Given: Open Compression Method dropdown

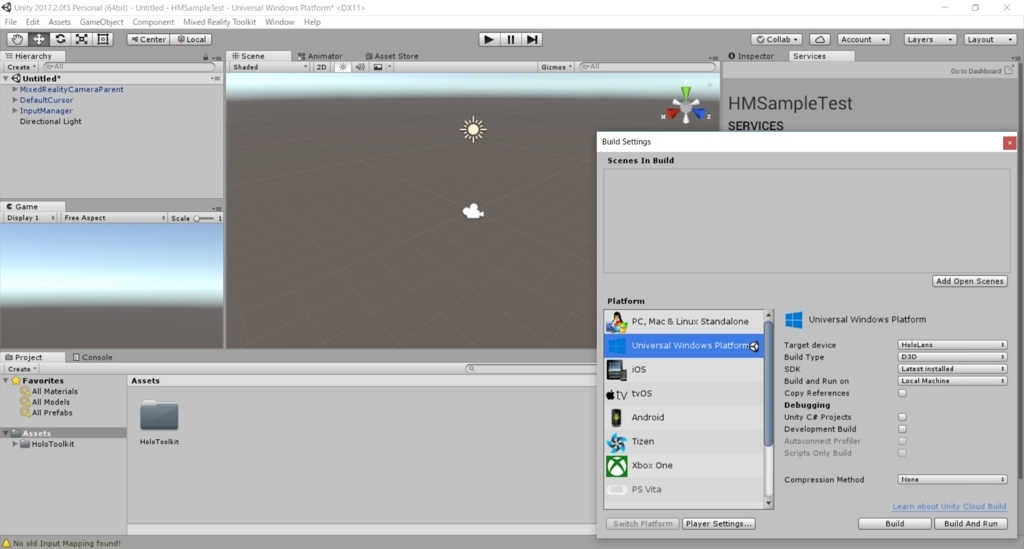Looking at the screenshot, I should point(952,479).
